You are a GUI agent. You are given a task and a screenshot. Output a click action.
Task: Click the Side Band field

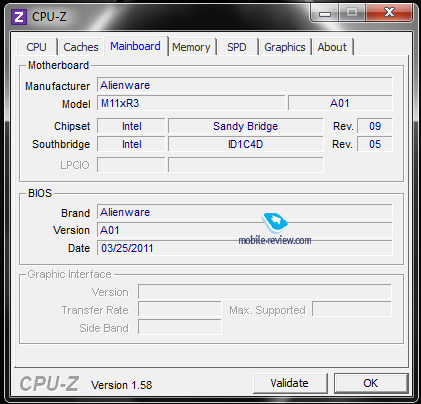pos(180,327)
